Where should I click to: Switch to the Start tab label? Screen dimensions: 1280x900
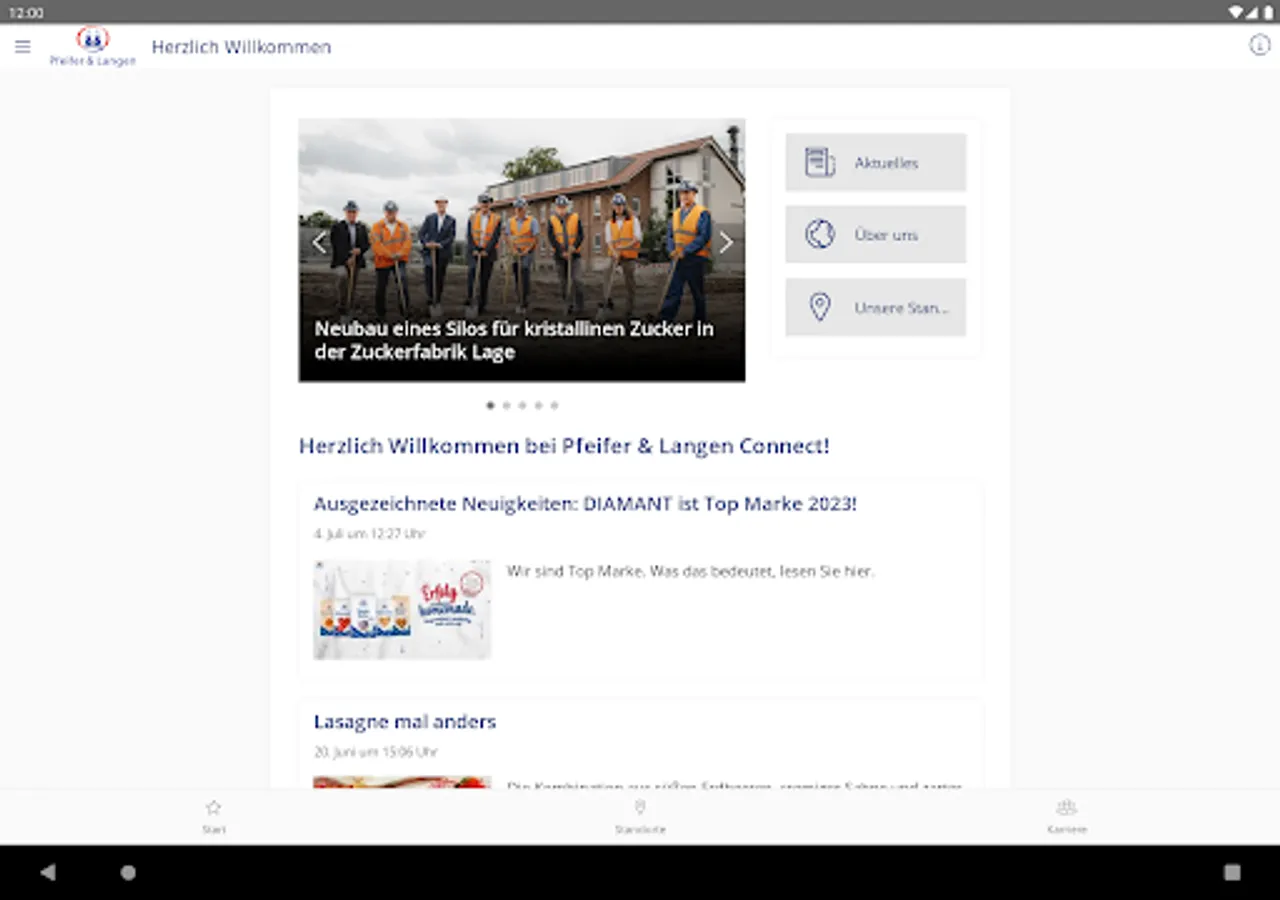[x=214, y=829]
